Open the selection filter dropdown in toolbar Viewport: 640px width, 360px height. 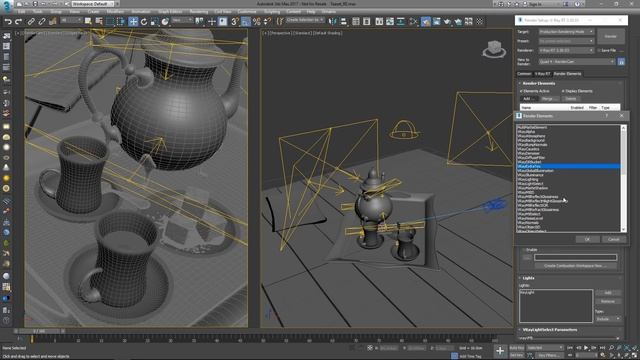(x=71, y=20)
